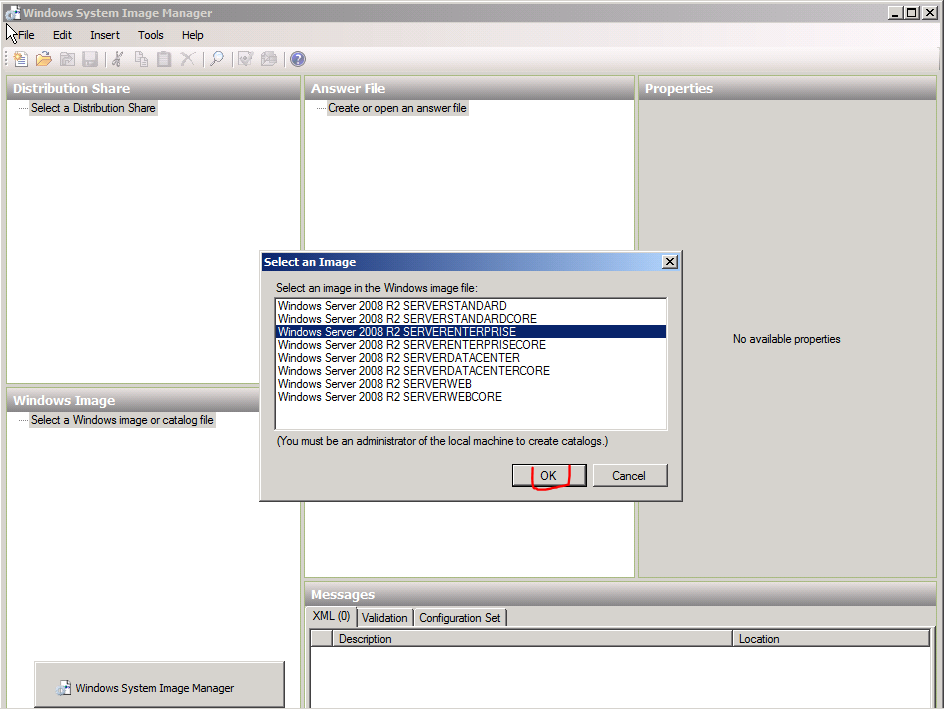This screenshot has width=944, height=710.
Task: Switch to the Validation tab
Action: pos(385,618)
